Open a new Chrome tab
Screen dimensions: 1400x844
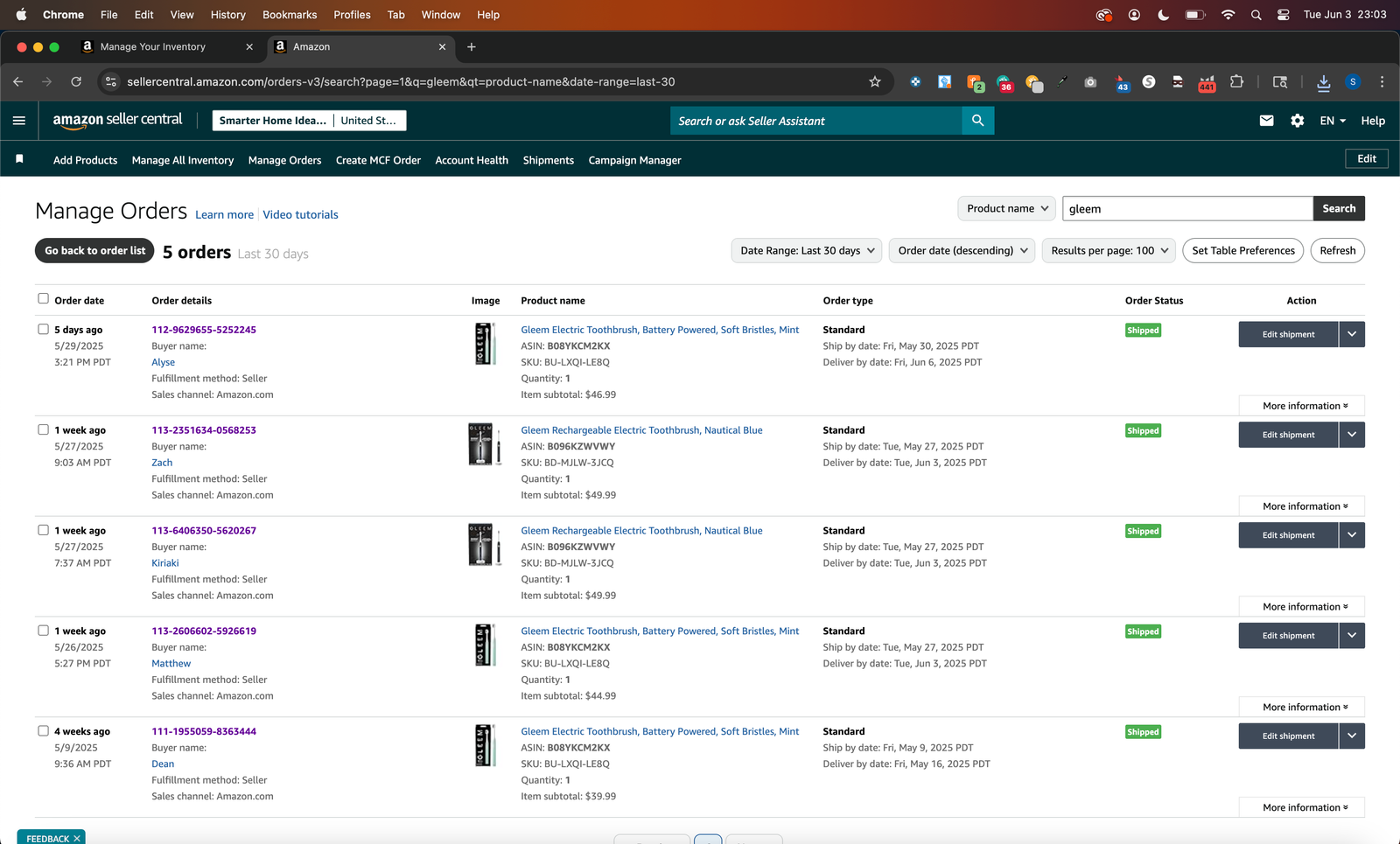point(472,47)
